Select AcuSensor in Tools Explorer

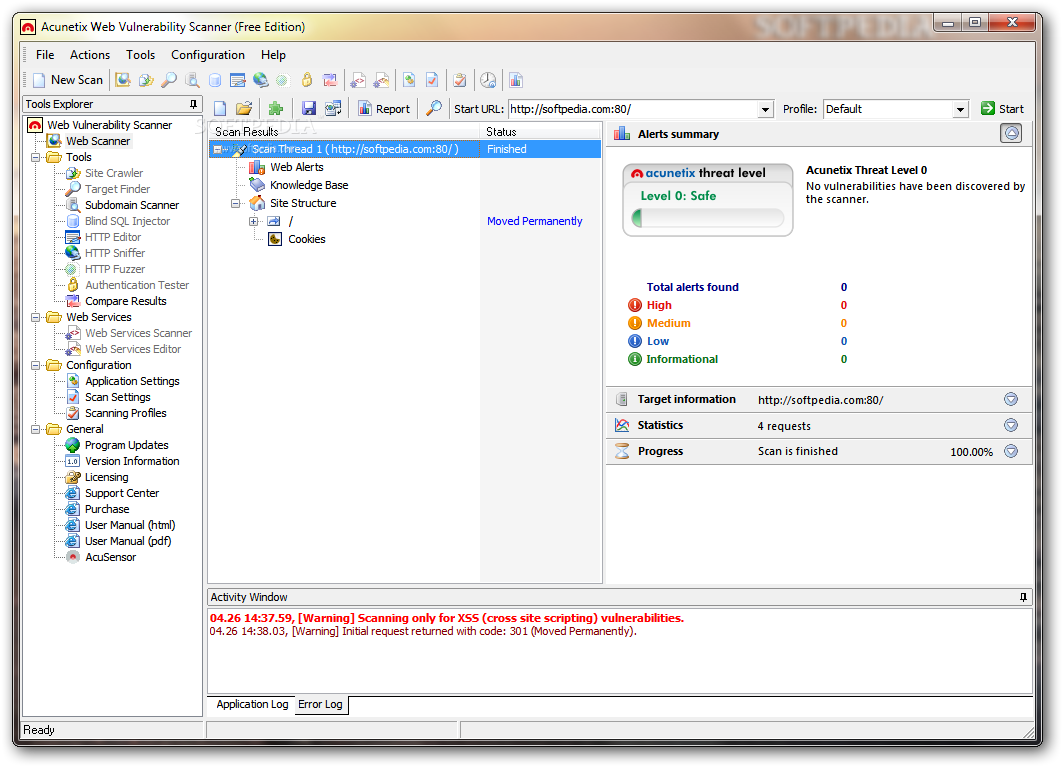click(111, 557)
